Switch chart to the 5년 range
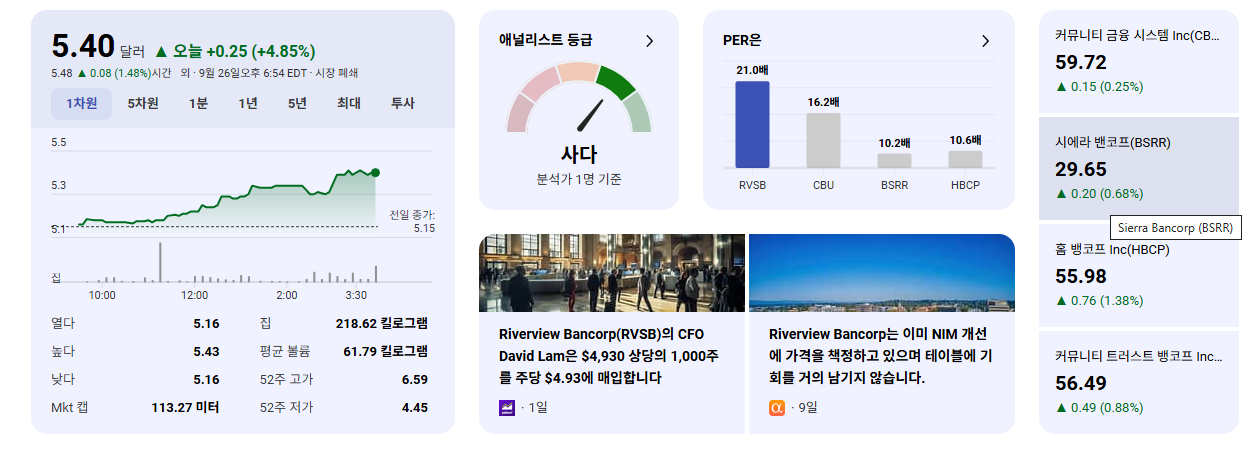Screen dimensions: 1250x450 (297, 103)
